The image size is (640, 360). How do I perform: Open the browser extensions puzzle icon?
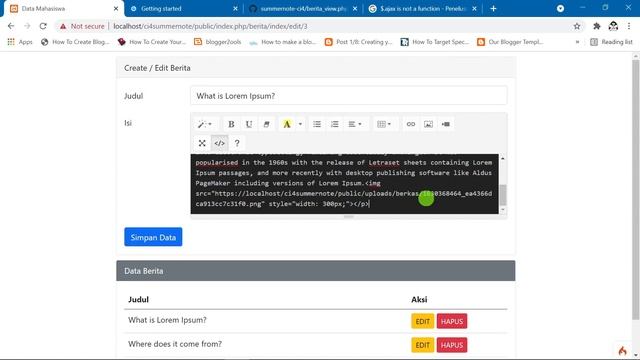(596, 26)
